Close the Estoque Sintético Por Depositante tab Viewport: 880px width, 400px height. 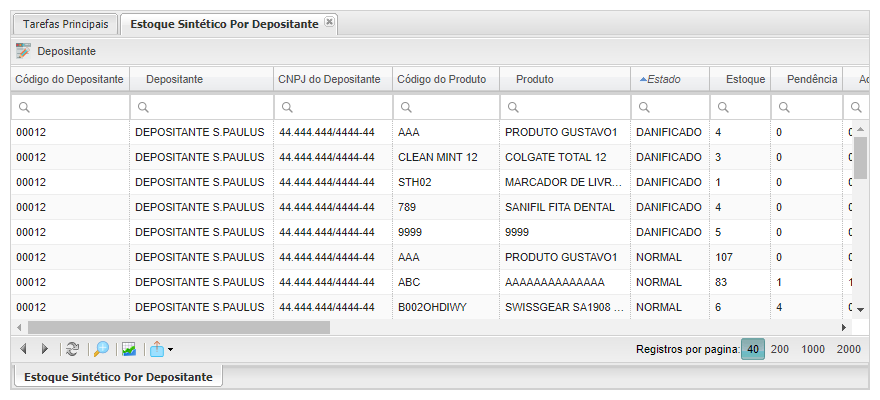pos(330,22)
